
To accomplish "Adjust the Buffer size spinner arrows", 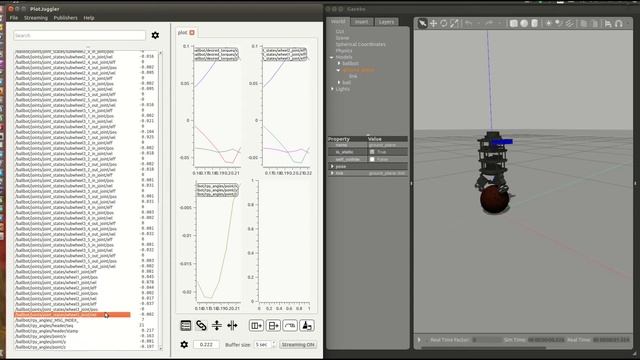I will click(274, 344).
